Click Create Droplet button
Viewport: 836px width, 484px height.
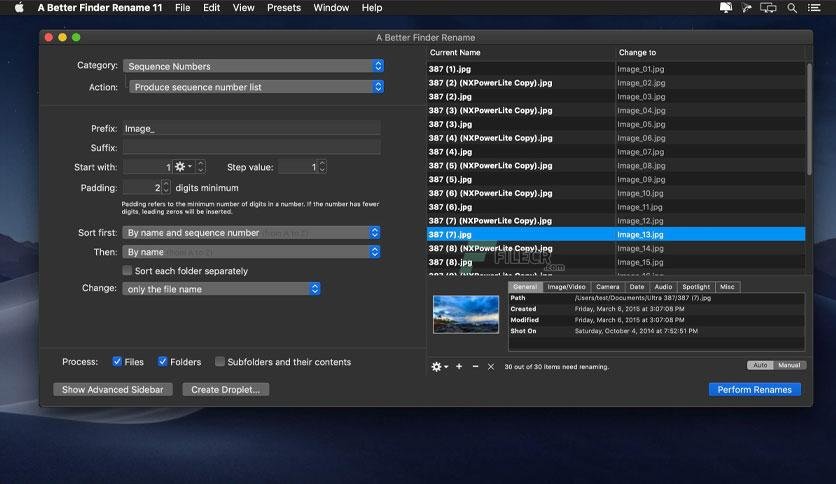pyautogui.click(x=226, y=390)
